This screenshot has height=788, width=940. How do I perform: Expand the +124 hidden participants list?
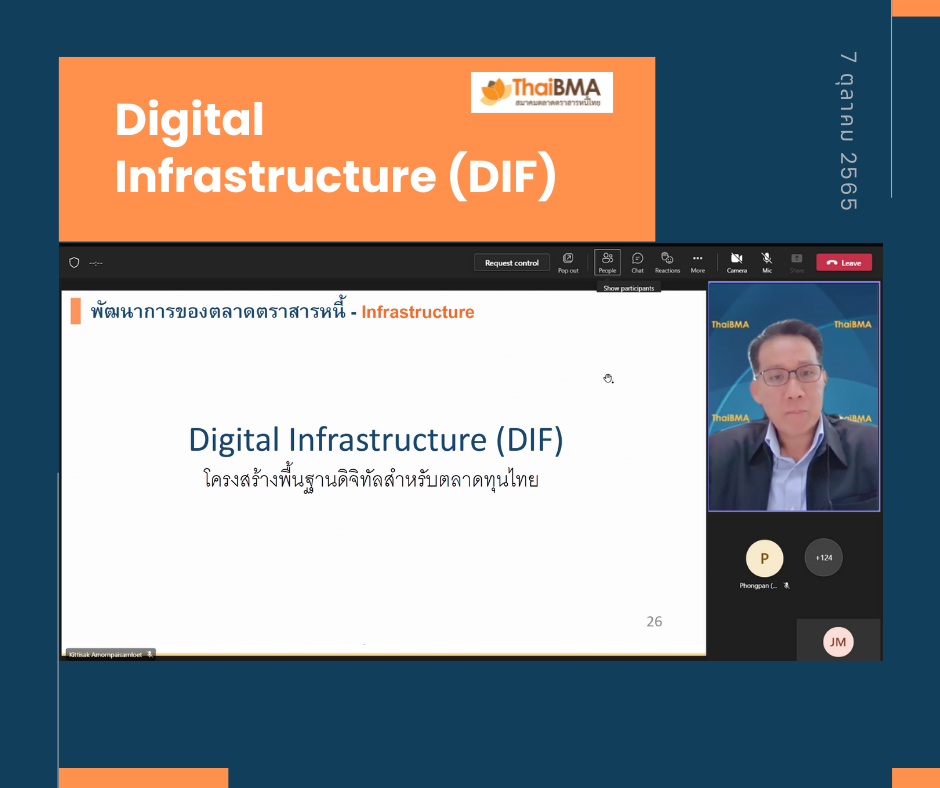pos(823,558)
